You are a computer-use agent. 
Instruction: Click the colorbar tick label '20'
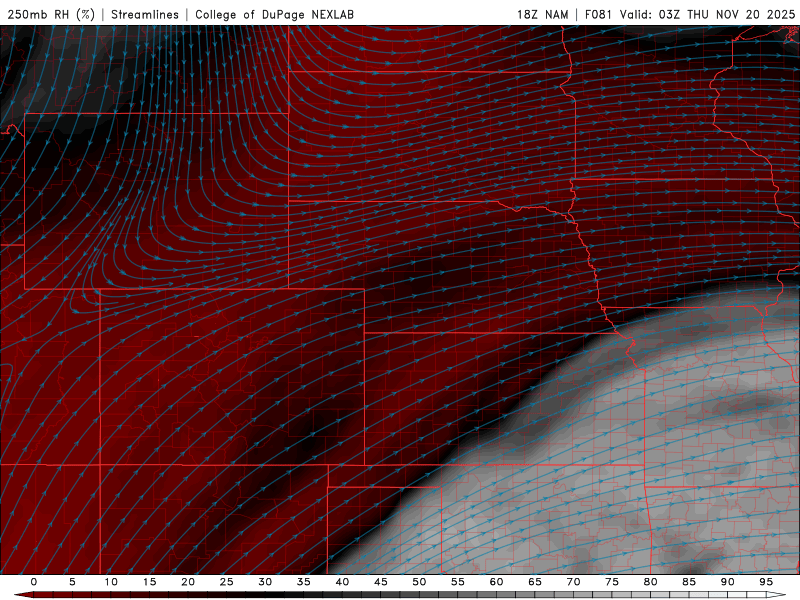click(188, 582)
